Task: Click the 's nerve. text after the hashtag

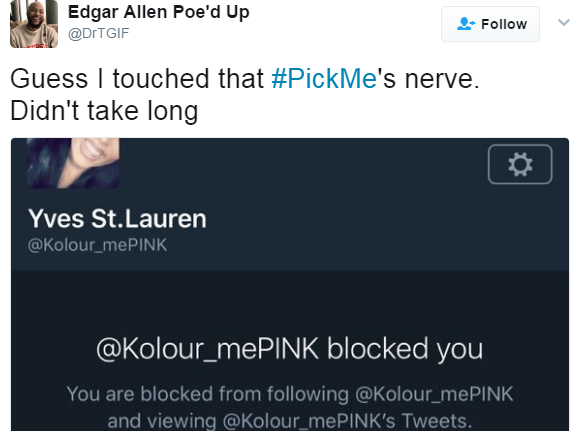Action: click(x=429, y=79)
